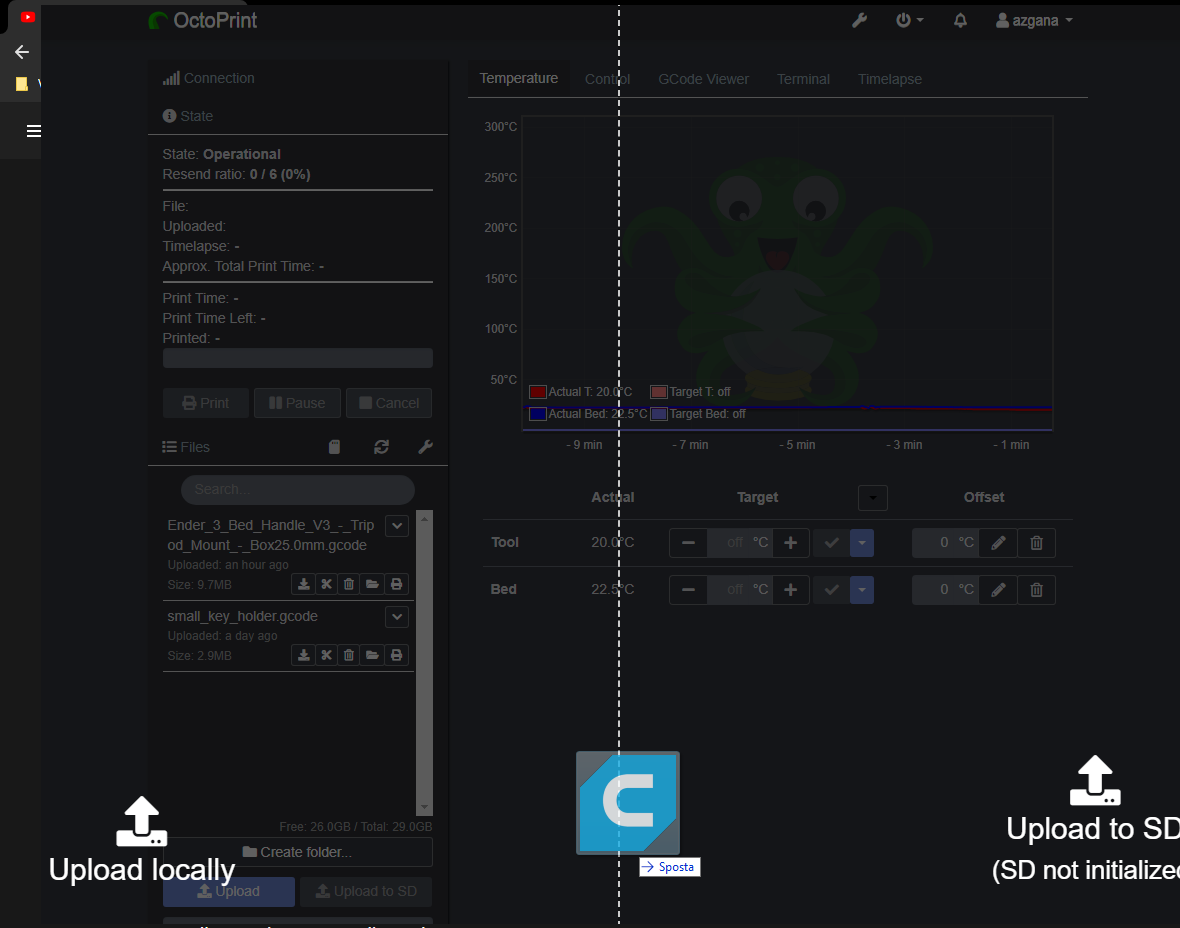The height and width of the screenshot is (928, 1180).
Task: Click the Pause button
Action: [x=297, y=403]
